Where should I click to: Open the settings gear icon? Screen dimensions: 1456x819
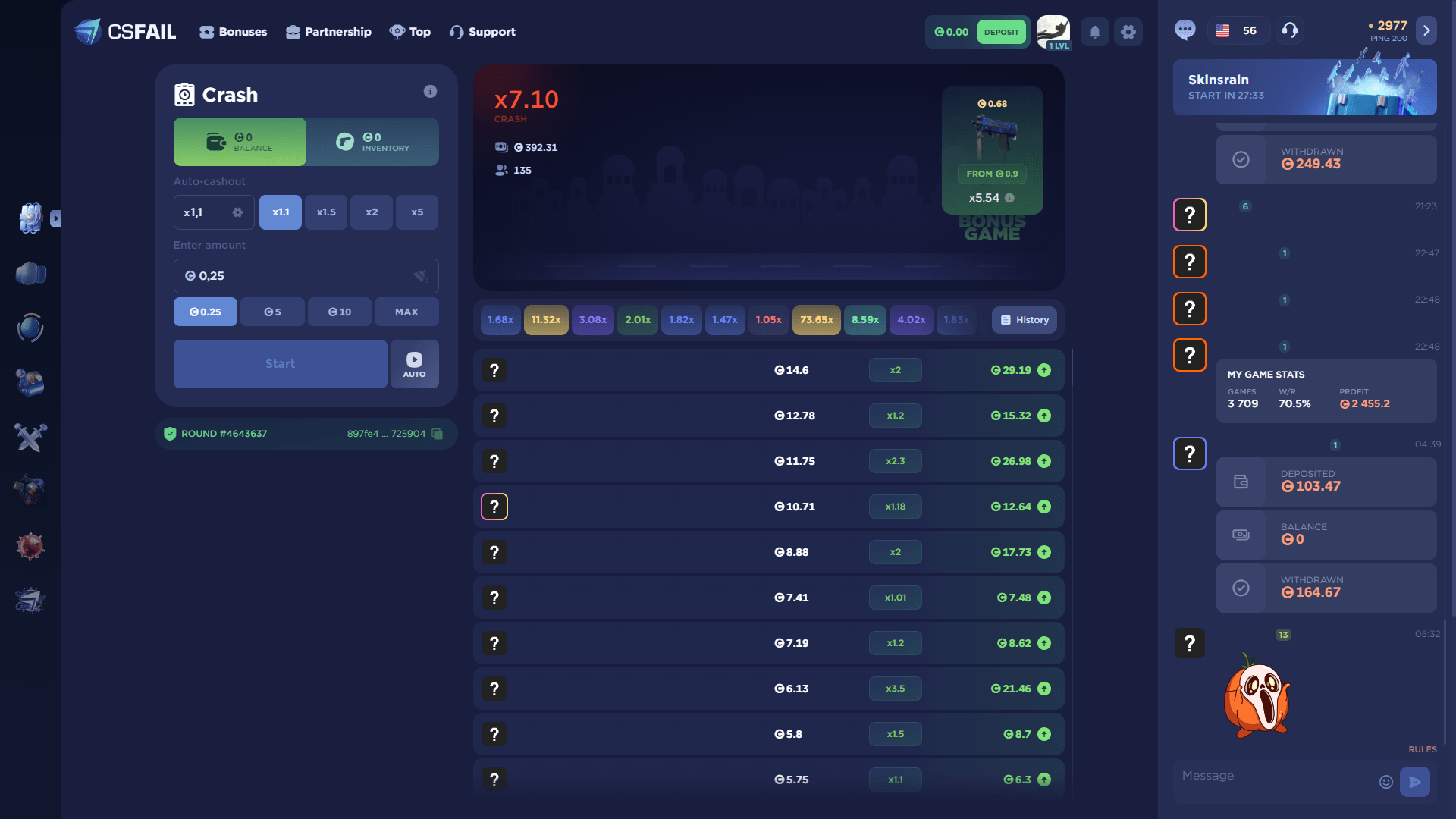pos(1128,32)
